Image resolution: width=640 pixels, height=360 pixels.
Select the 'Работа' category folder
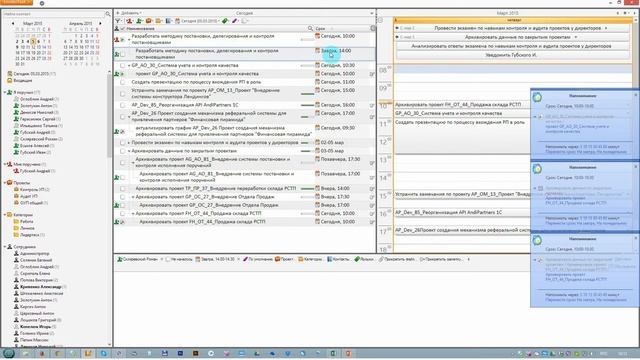click(x=24, y=222)
